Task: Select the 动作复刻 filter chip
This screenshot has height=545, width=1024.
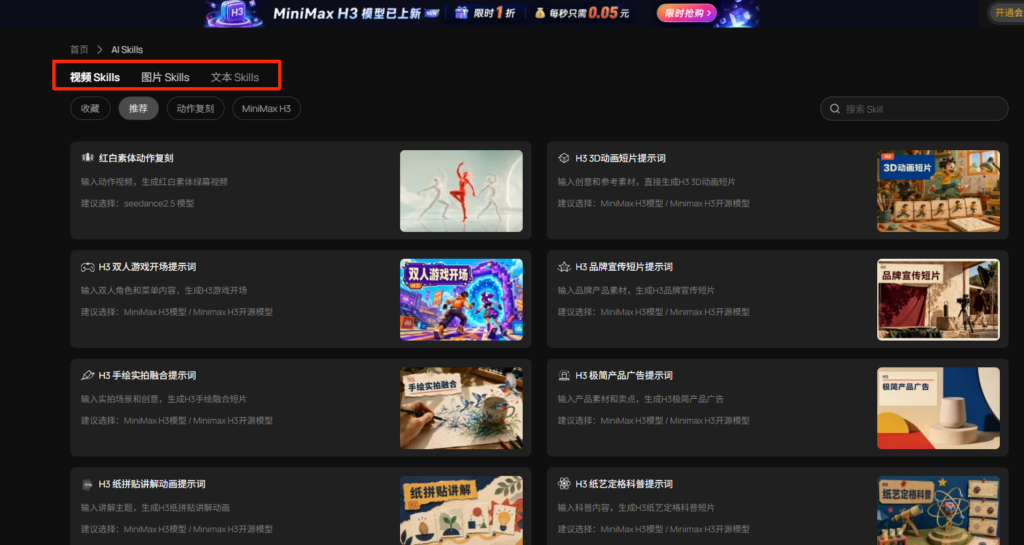Action: coord(195,108)
